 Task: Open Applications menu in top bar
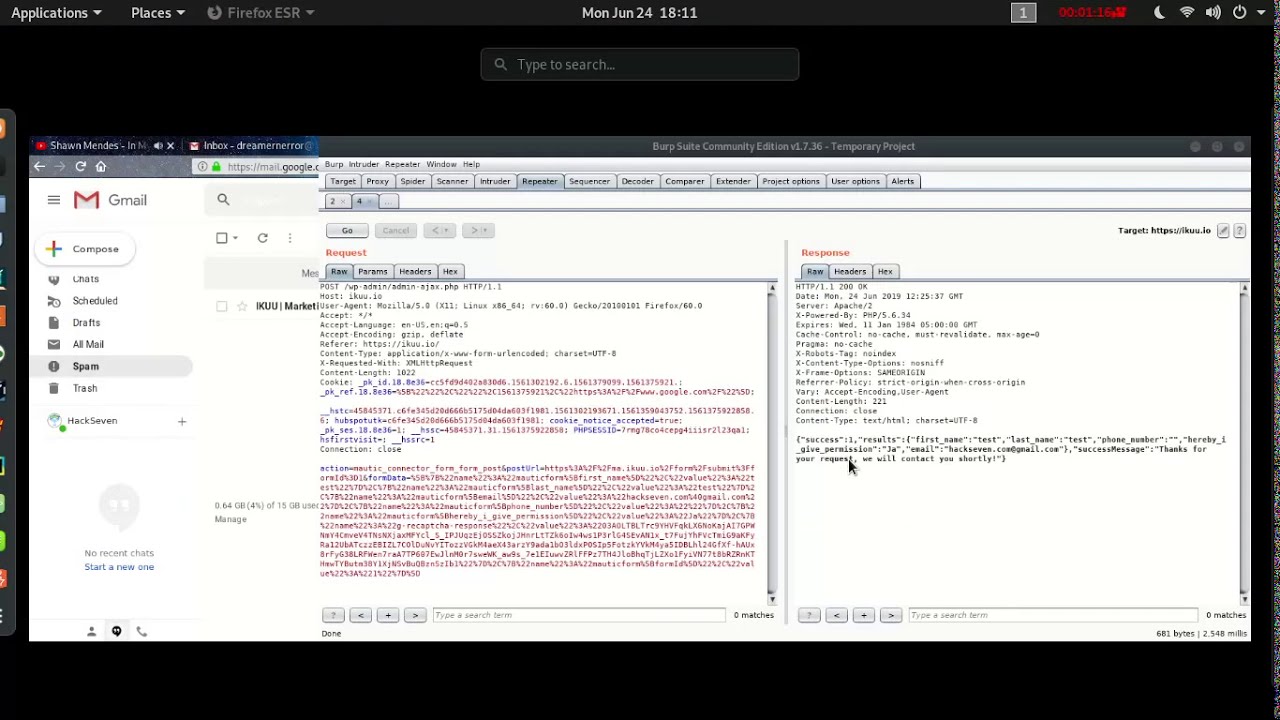[x=56, y=13]
